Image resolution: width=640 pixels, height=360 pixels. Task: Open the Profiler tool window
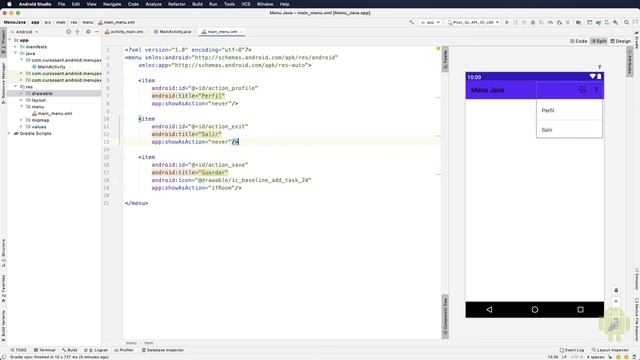pos(124,350)
